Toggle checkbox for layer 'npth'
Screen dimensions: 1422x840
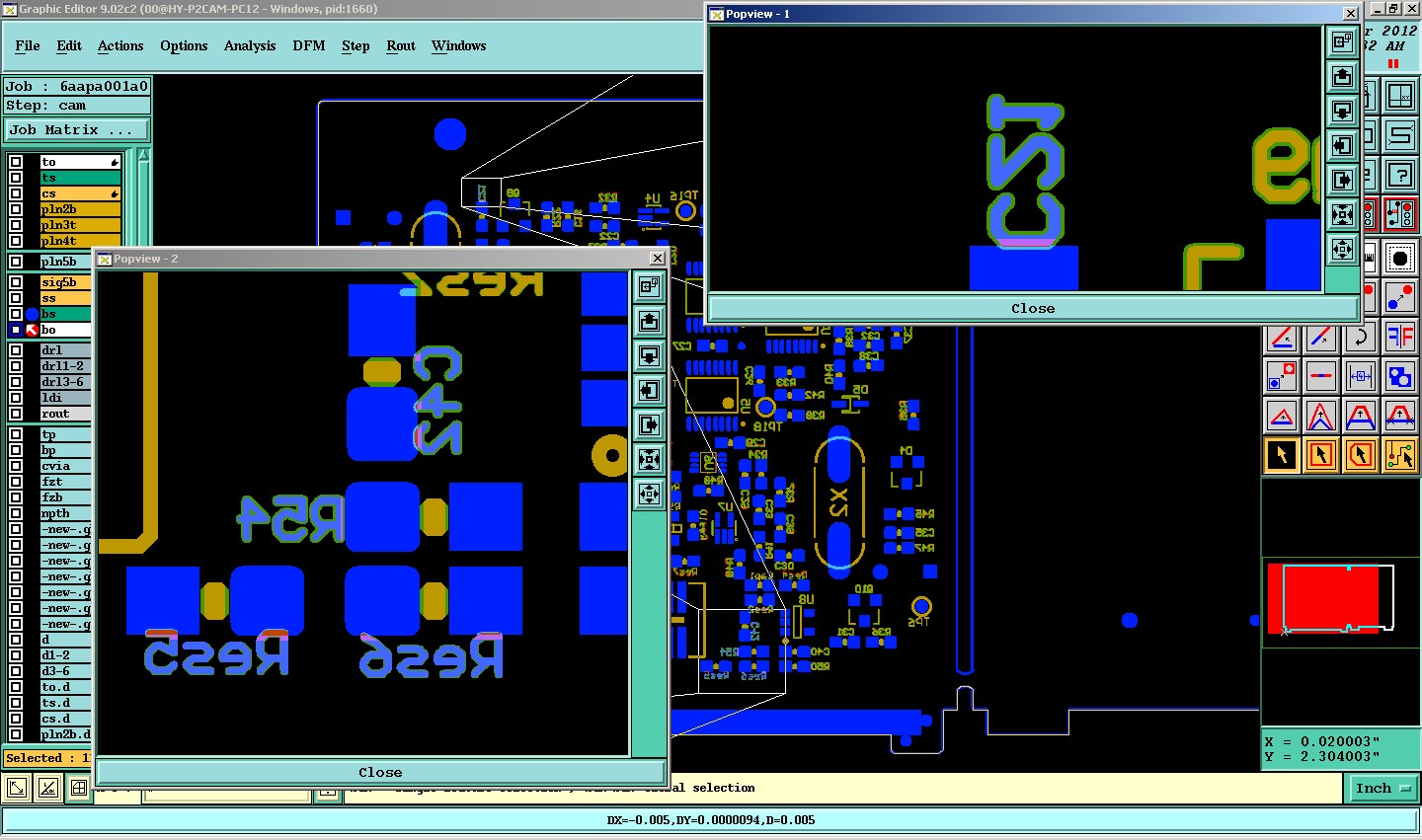click(16, 513)
